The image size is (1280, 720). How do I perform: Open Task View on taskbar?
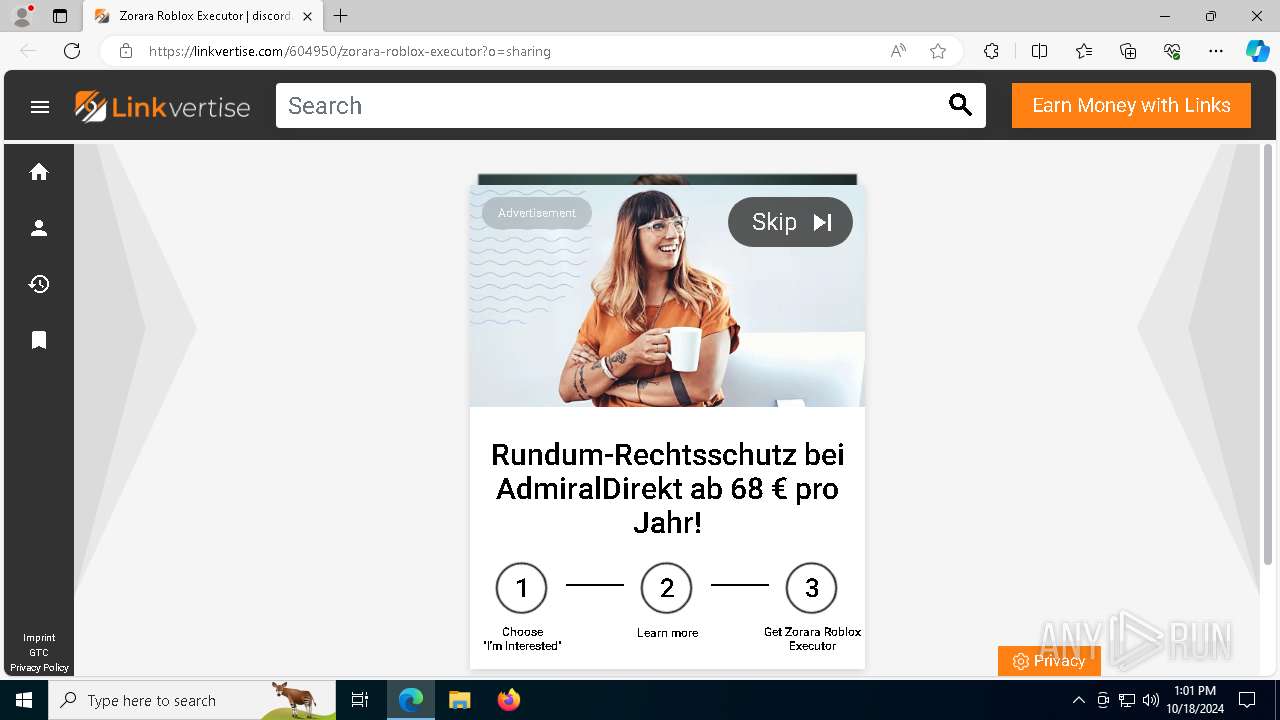click(x=360, y=700)
